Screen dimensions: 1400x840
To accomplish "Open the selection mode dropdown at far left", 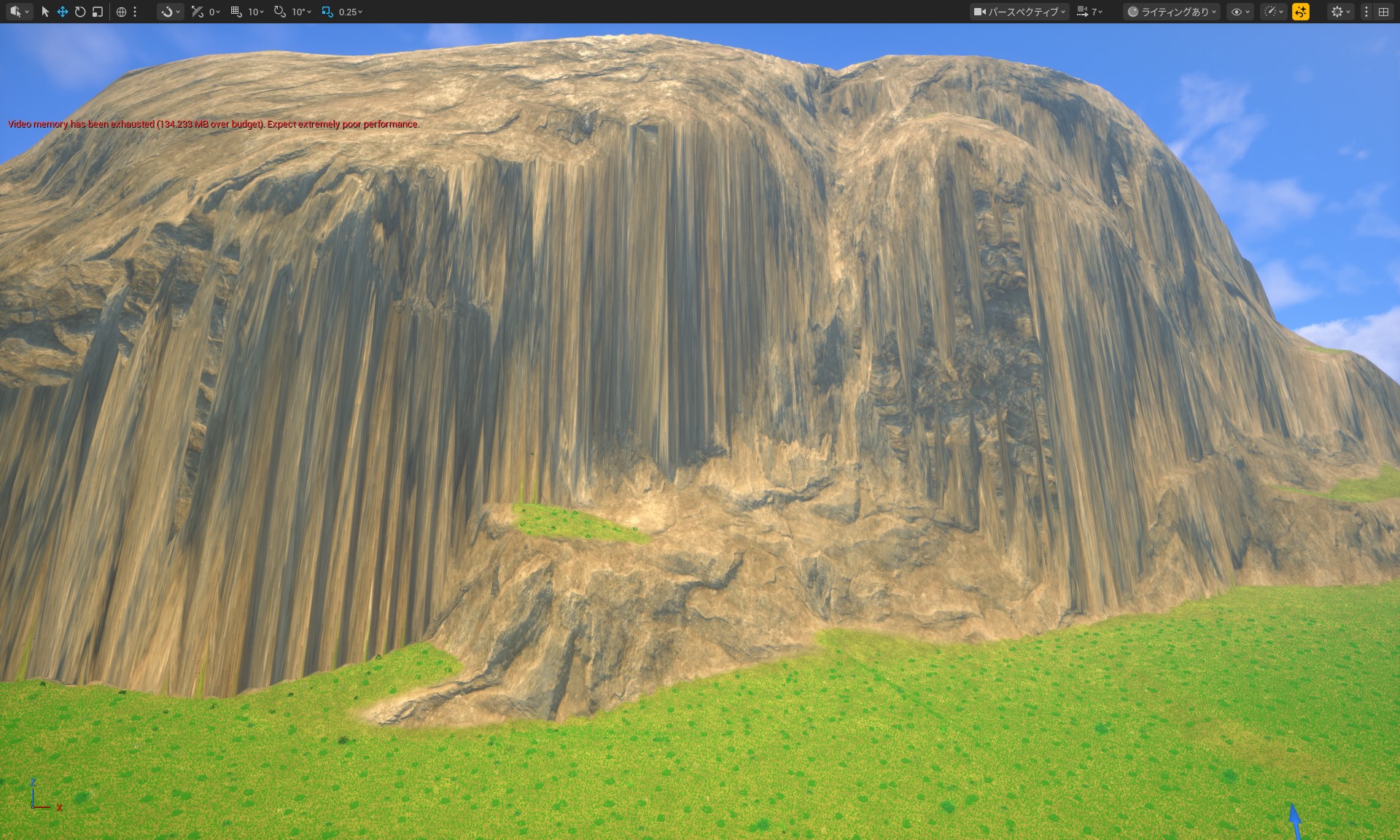I will (19, 12).
